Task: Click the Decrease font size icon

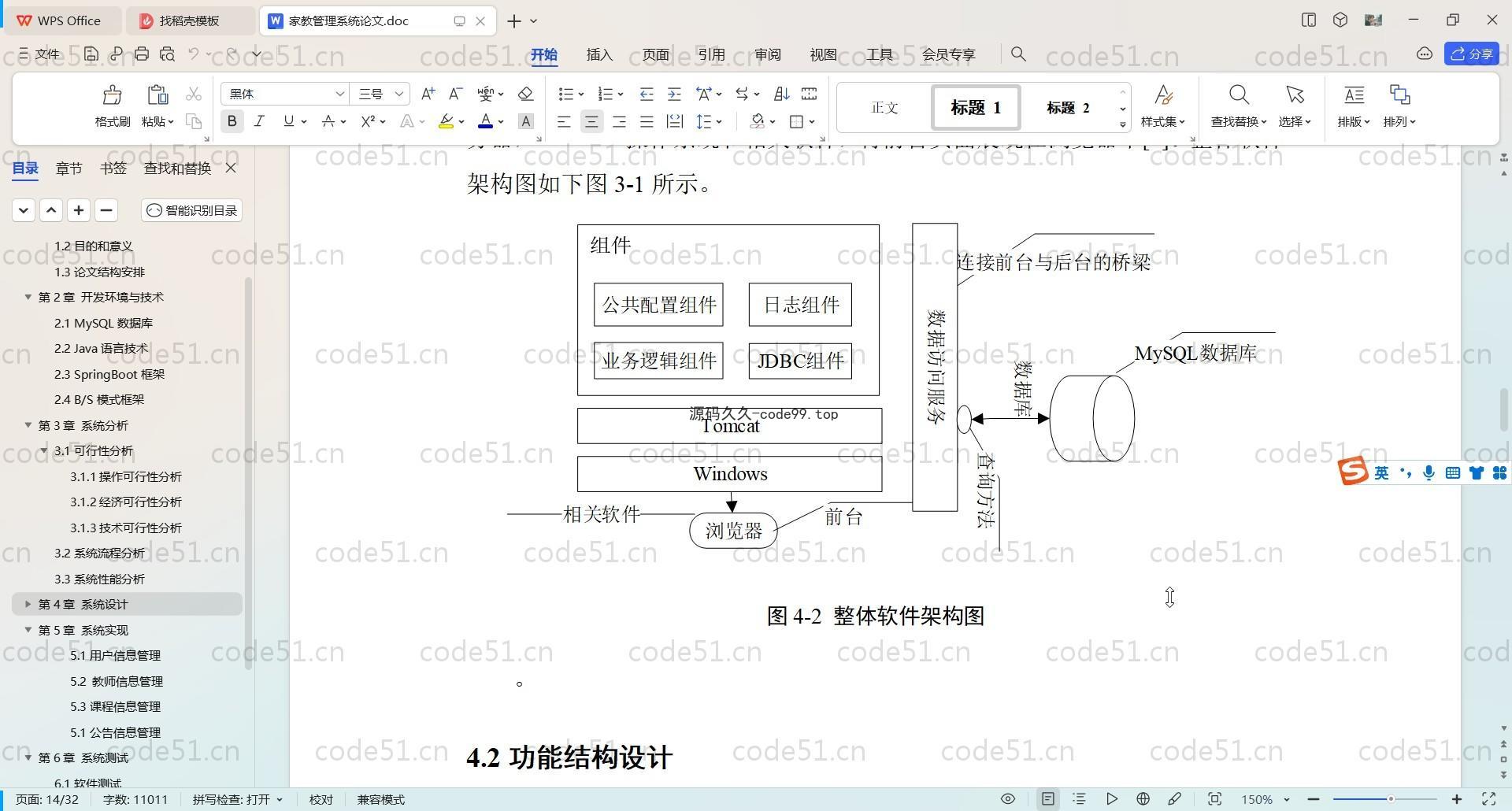Action: [455, 94]
